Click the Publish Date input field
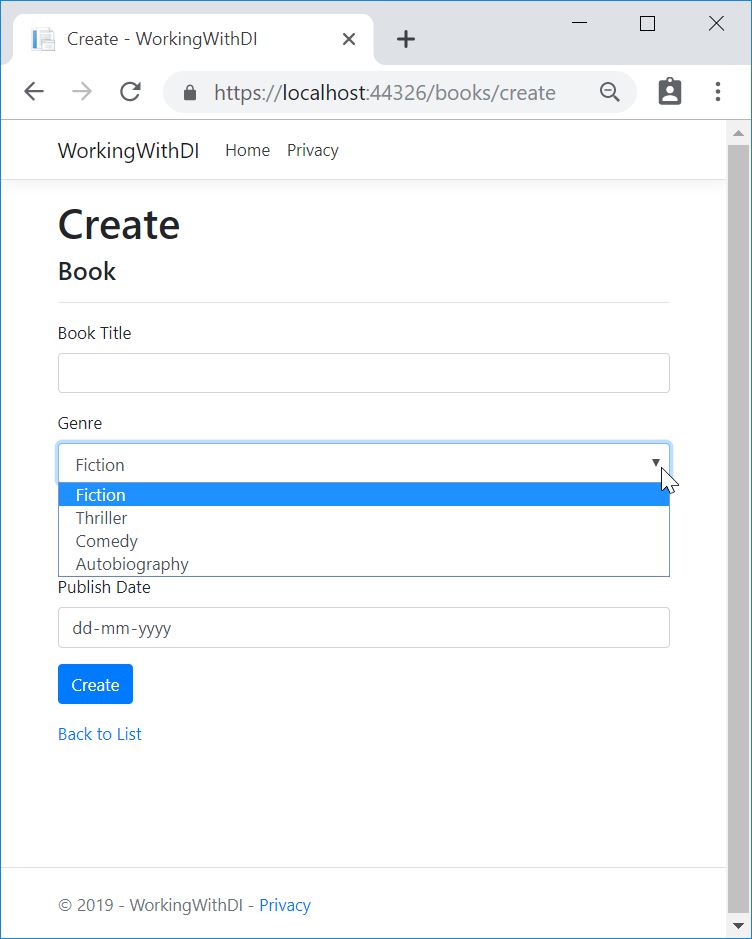Image resolution: width=752 pixels, height=939 pixels. tap(363, 628)
